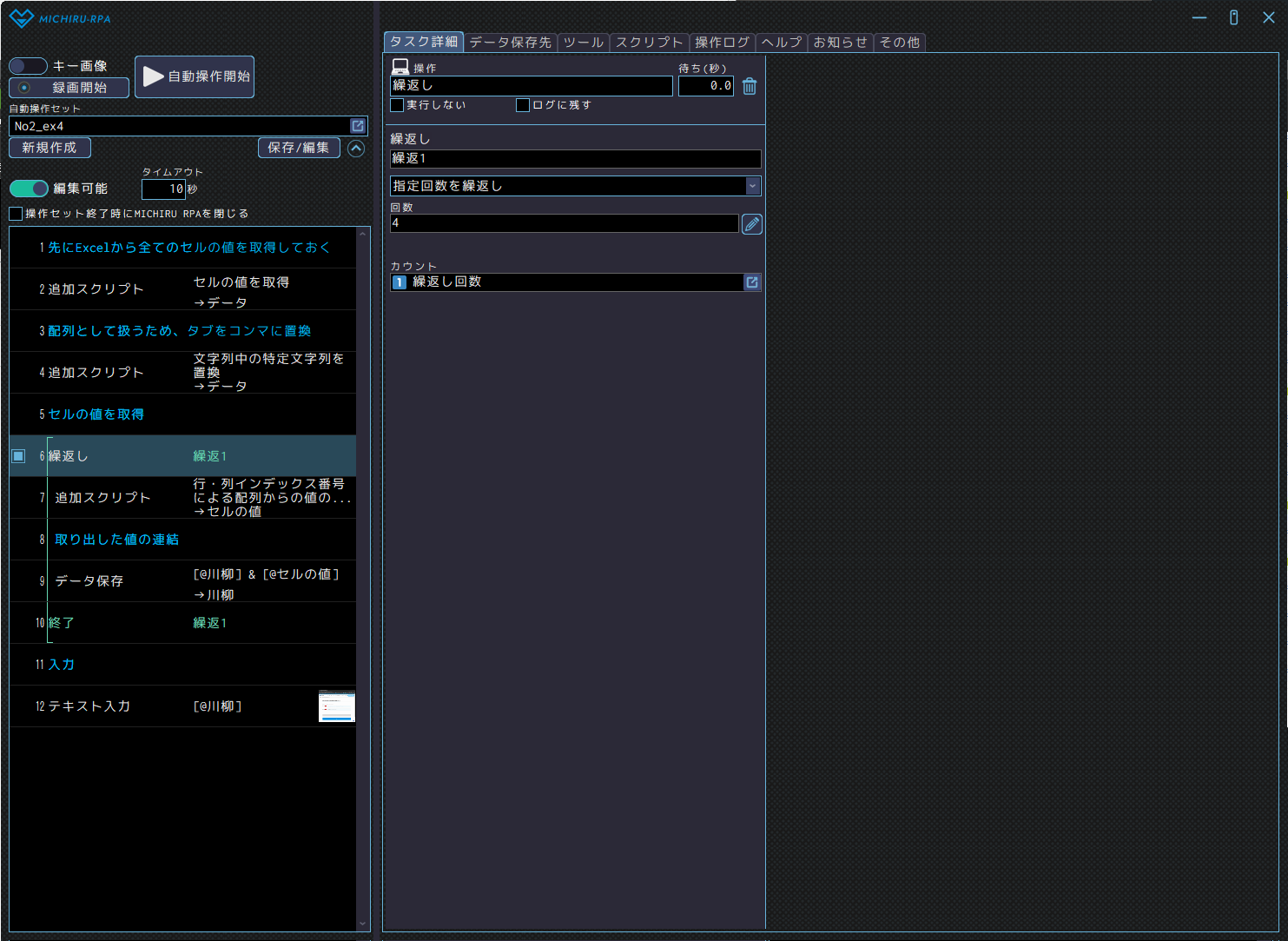Open the operation set picker icon beside No2_ex4

[x=358, y=126]
